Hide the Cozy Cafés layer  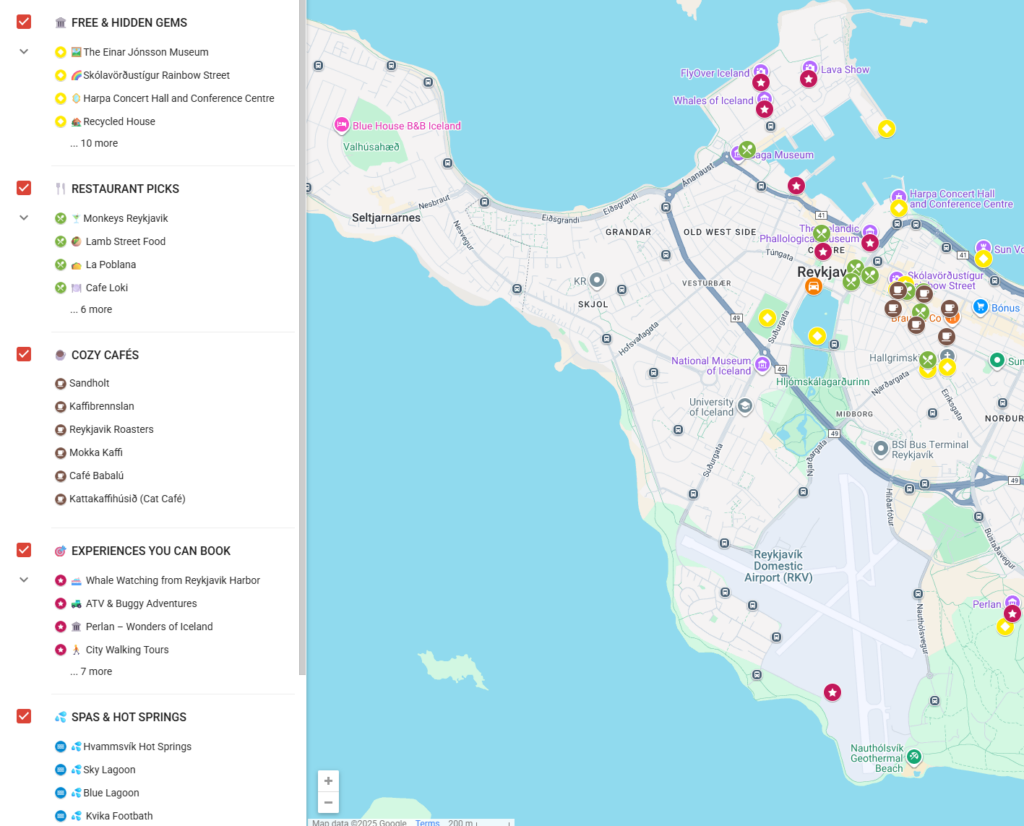[24, 354]
